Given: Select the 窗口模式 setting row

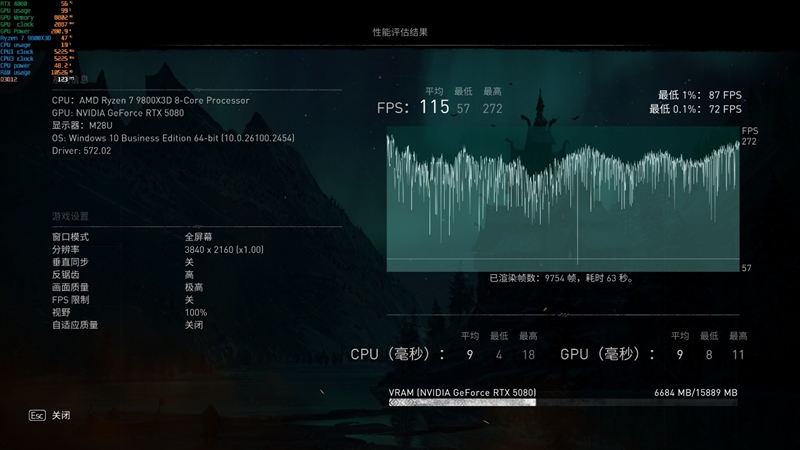Looking at the screenshot, I should click(x=71, y=236).
